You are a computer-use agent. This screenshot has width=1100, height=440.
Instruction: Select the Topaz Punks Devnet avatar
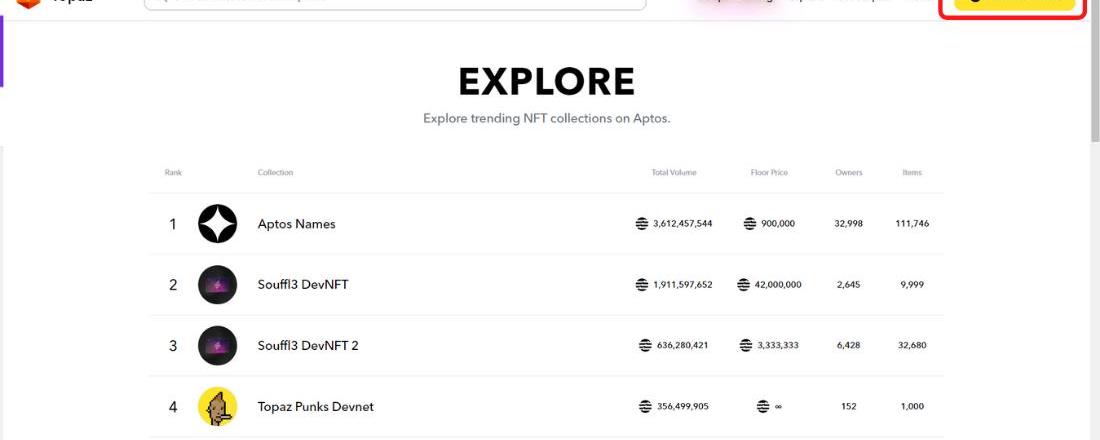pos(217,406)
